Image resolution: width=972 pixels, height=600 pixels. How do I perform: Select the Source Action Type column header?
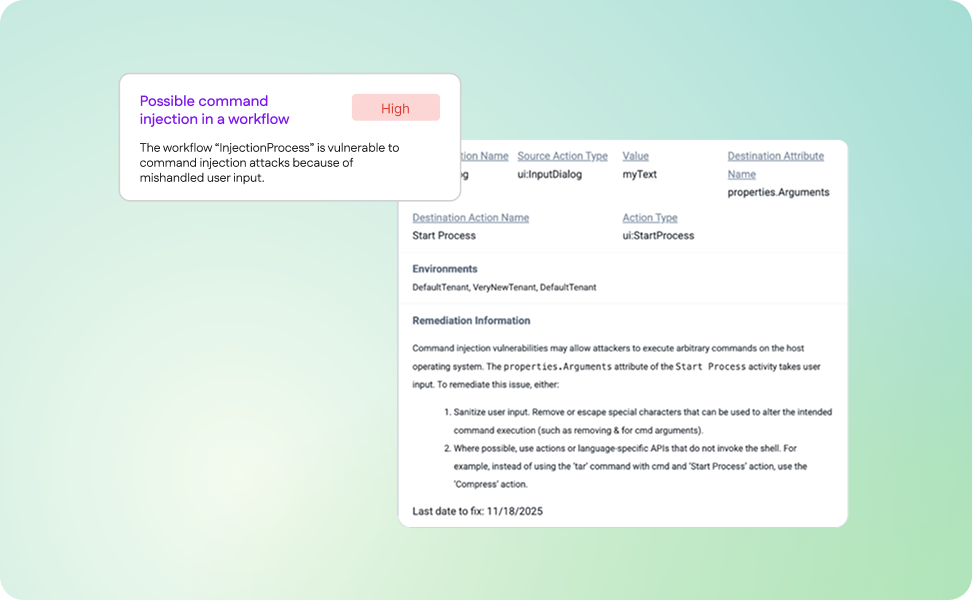click(x=562, y=156)
